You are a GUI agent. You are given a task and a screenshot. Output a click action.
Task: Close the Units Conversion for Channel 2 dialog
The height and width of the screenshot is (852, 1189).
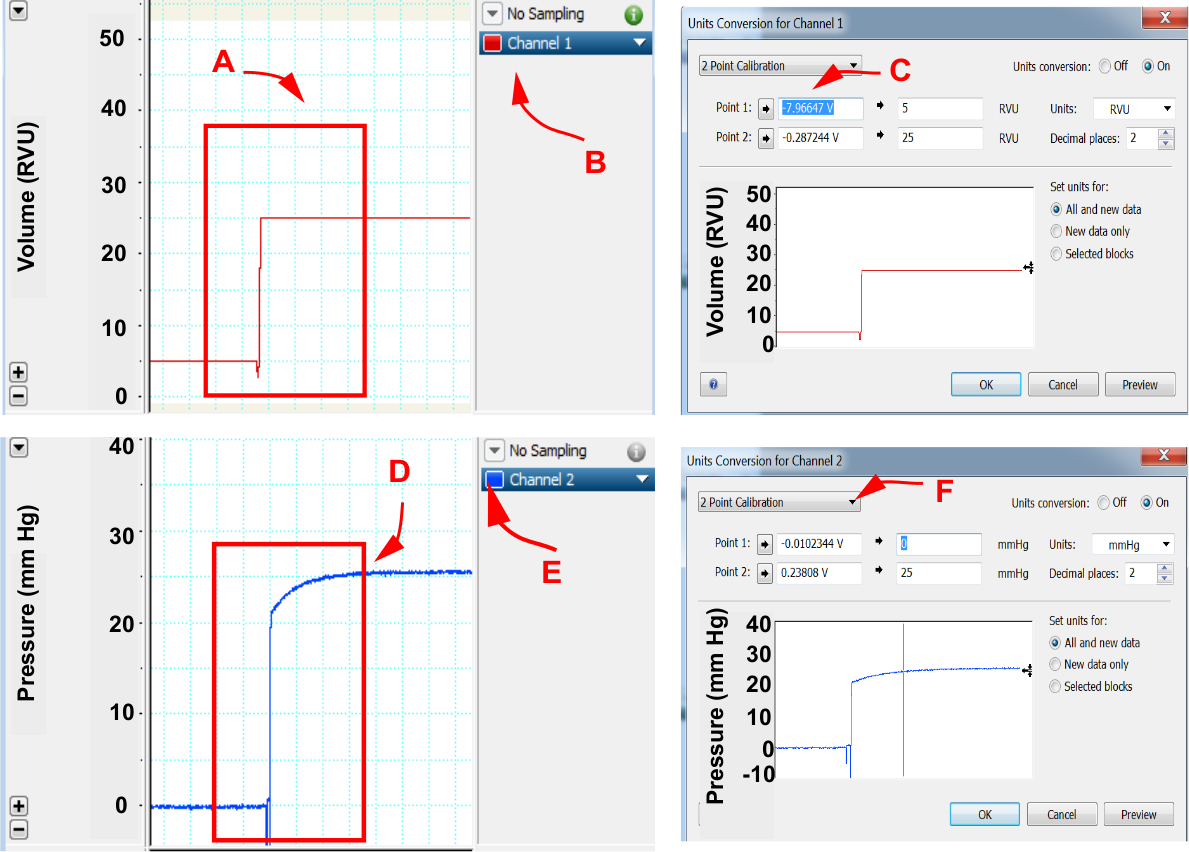pos(1163,455)
